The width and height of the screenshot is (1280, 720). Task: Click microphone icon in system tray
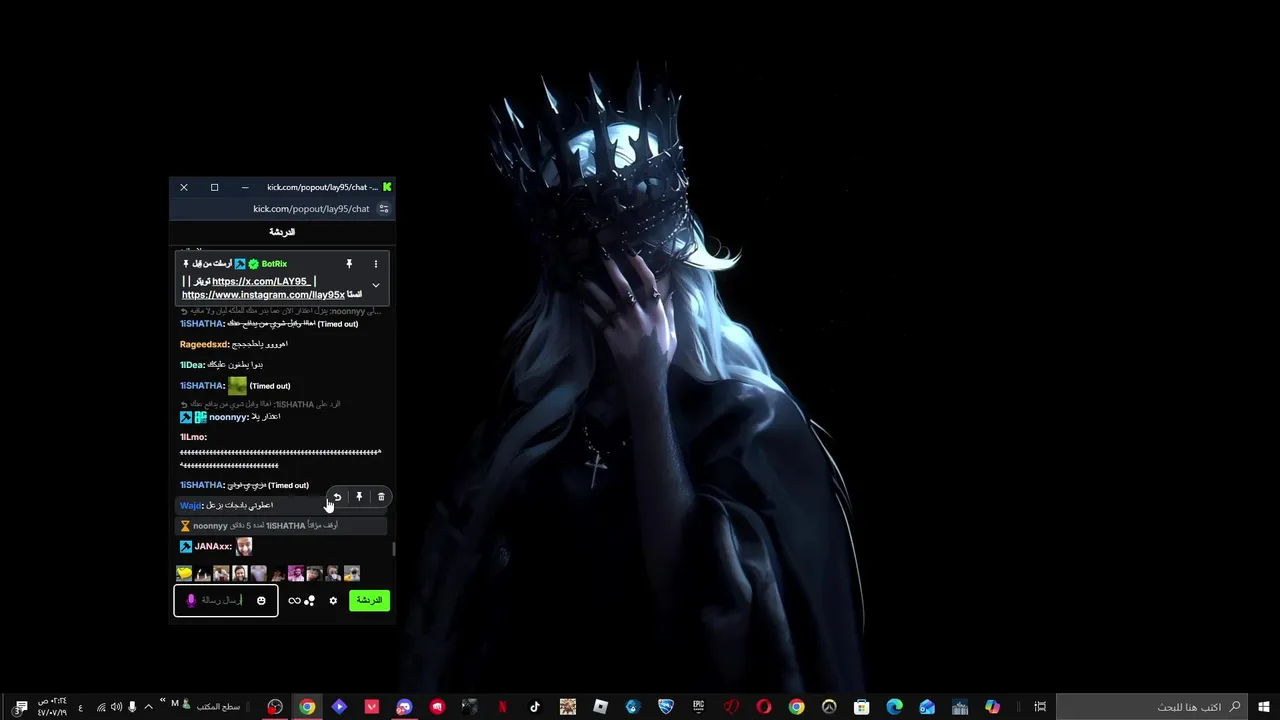[132, 707]
